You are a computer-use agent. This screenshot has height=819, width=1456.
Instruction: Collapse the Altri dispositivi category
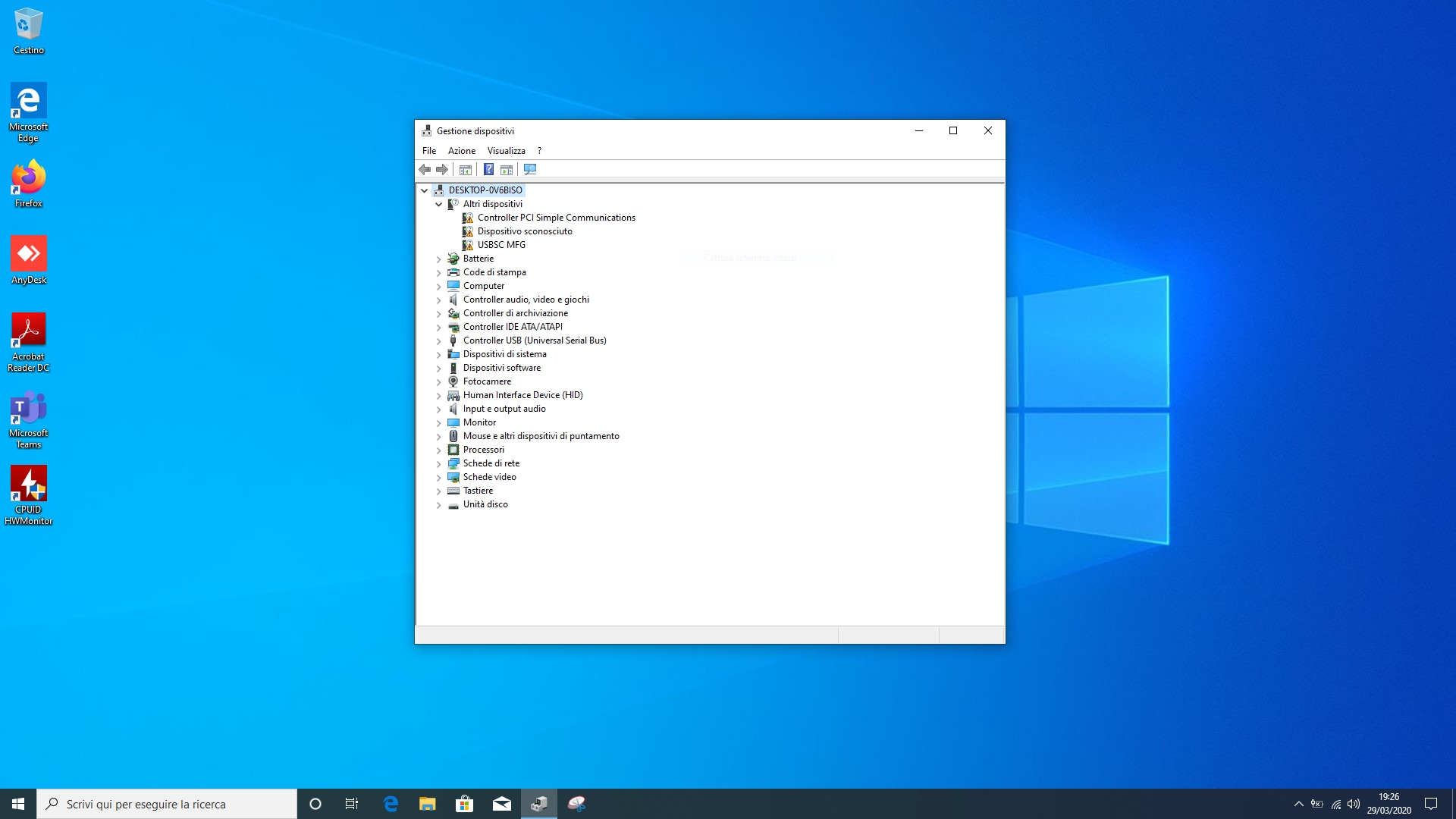[x=438, y=204]
